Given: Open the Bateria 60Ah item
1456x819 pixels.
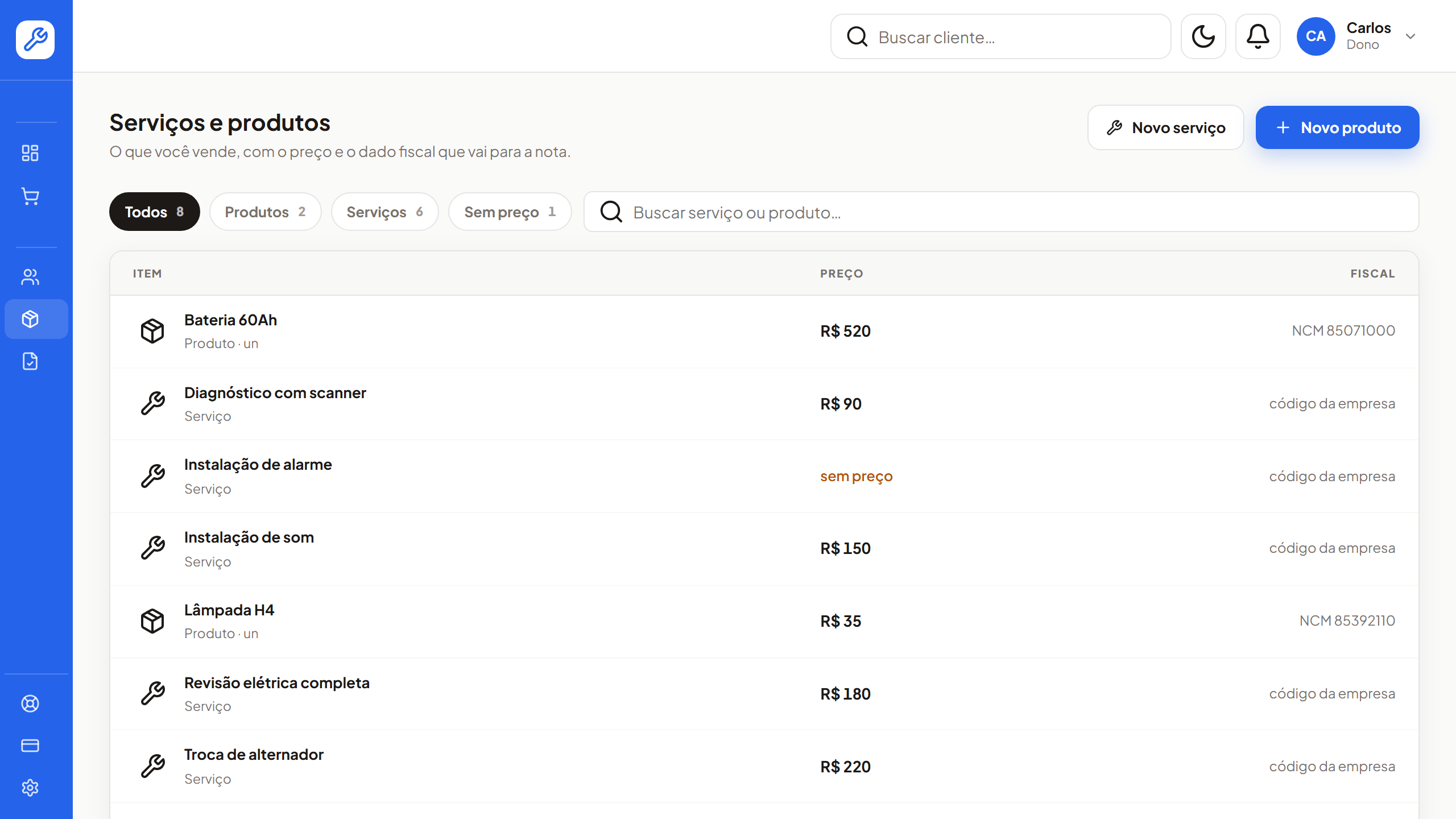Looking at the screenshot, I should [x=764, y=332].
